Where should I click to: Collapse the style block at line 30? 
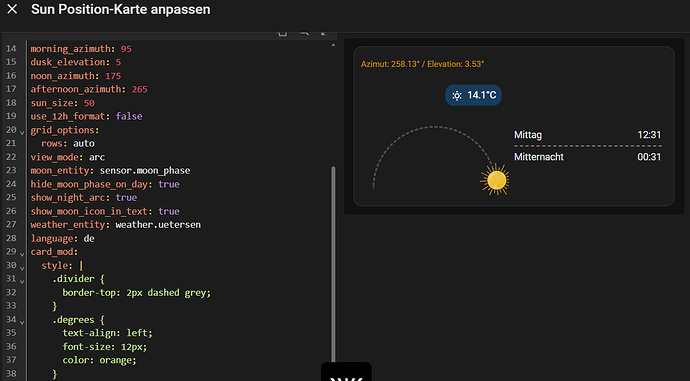(x=22, y=267)
